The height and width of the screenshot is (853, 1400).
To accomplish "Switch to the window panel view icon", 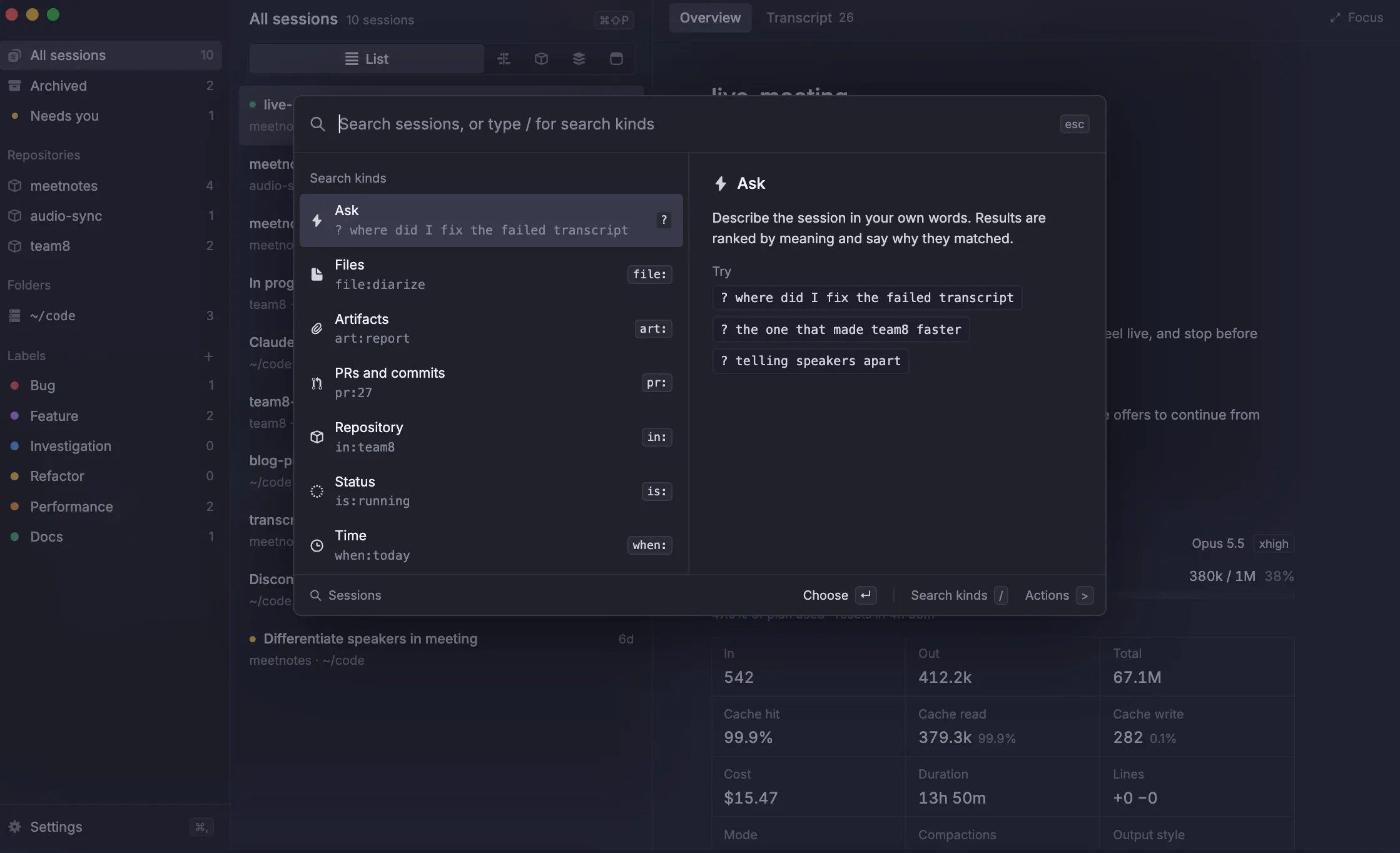I will [x=616, y=59].
